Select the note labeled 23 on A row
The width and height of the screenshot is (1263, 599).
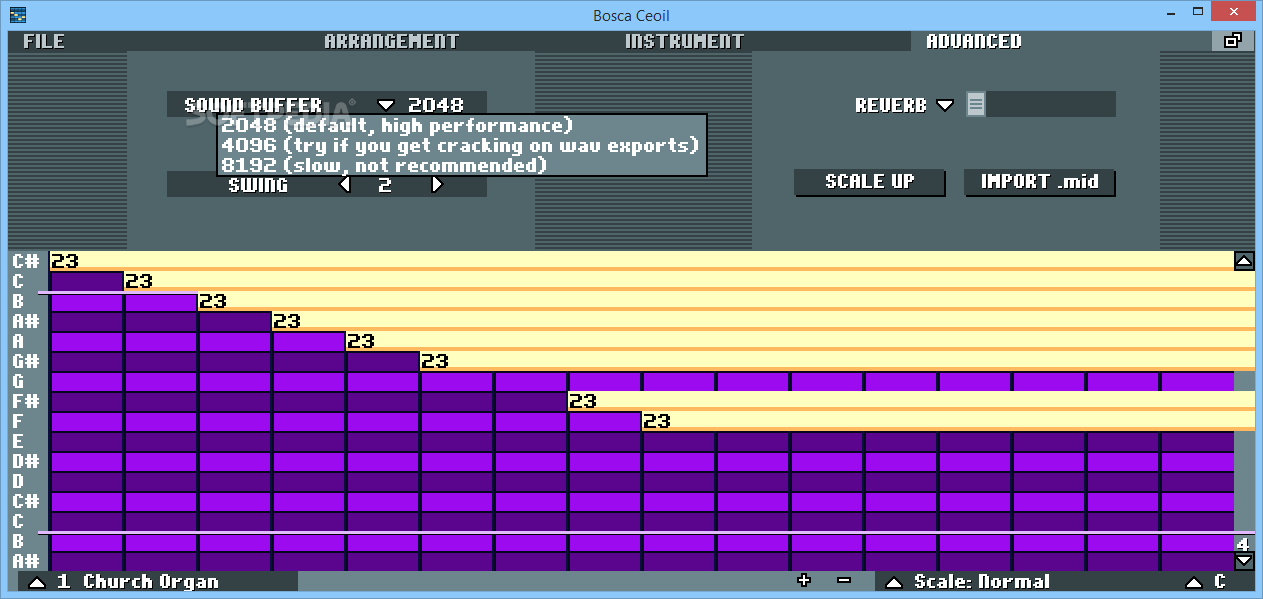click(x=800, y=341)
